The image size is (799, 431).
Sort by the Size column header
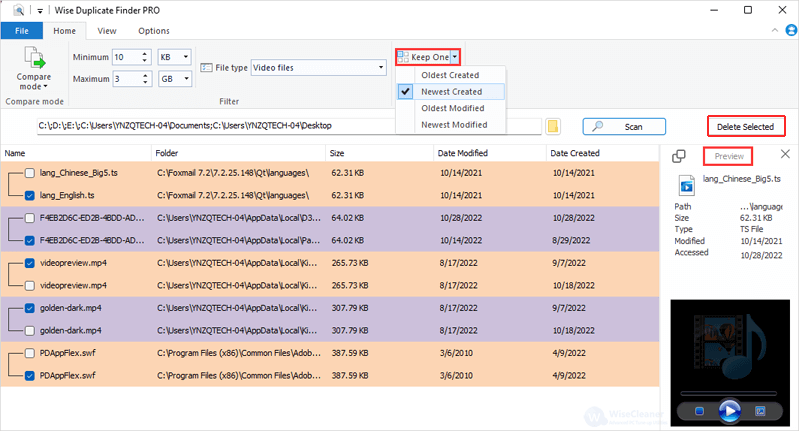pyautogui.click(x=379, y=153)
